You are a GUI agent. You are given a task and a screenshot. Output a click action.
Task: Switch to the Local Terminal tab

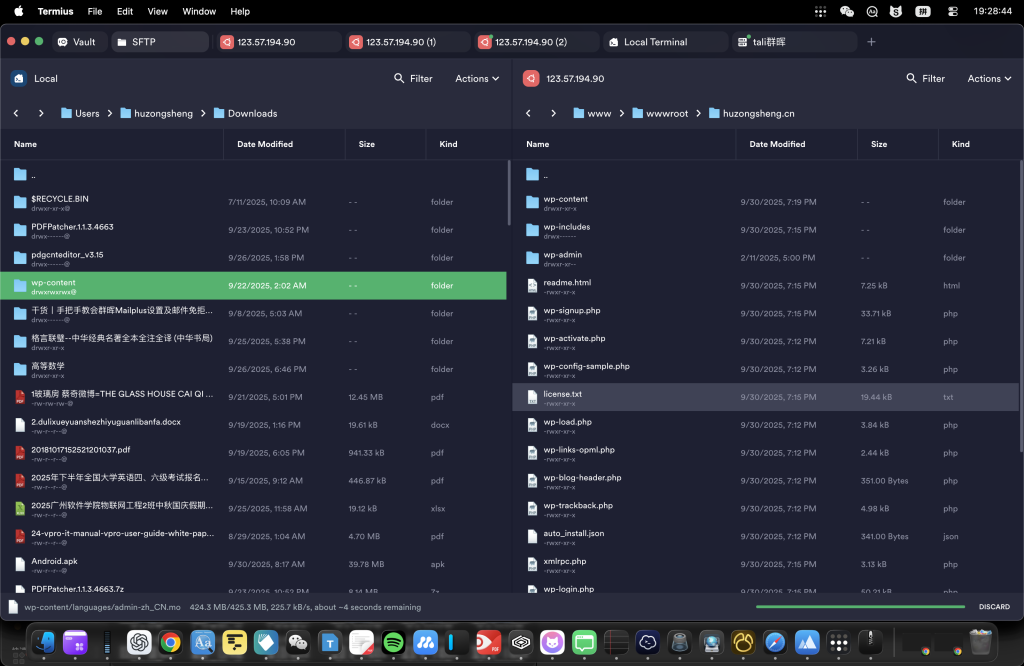click(655, 42)
